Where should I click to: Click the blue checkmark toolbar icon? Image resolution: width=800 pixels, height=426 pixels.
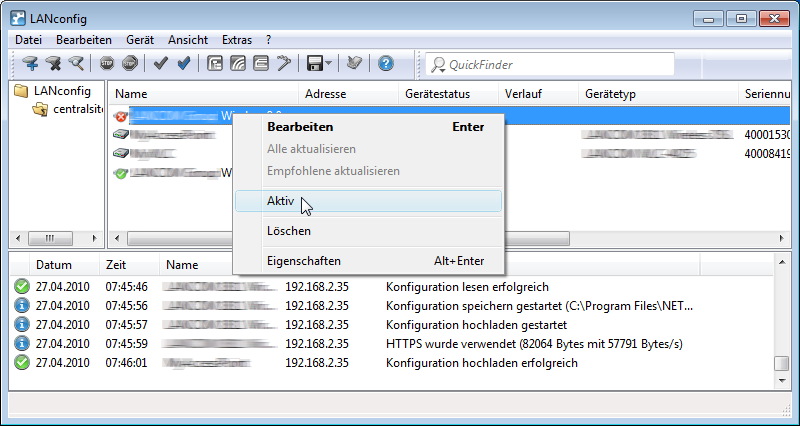coord(184,64)
